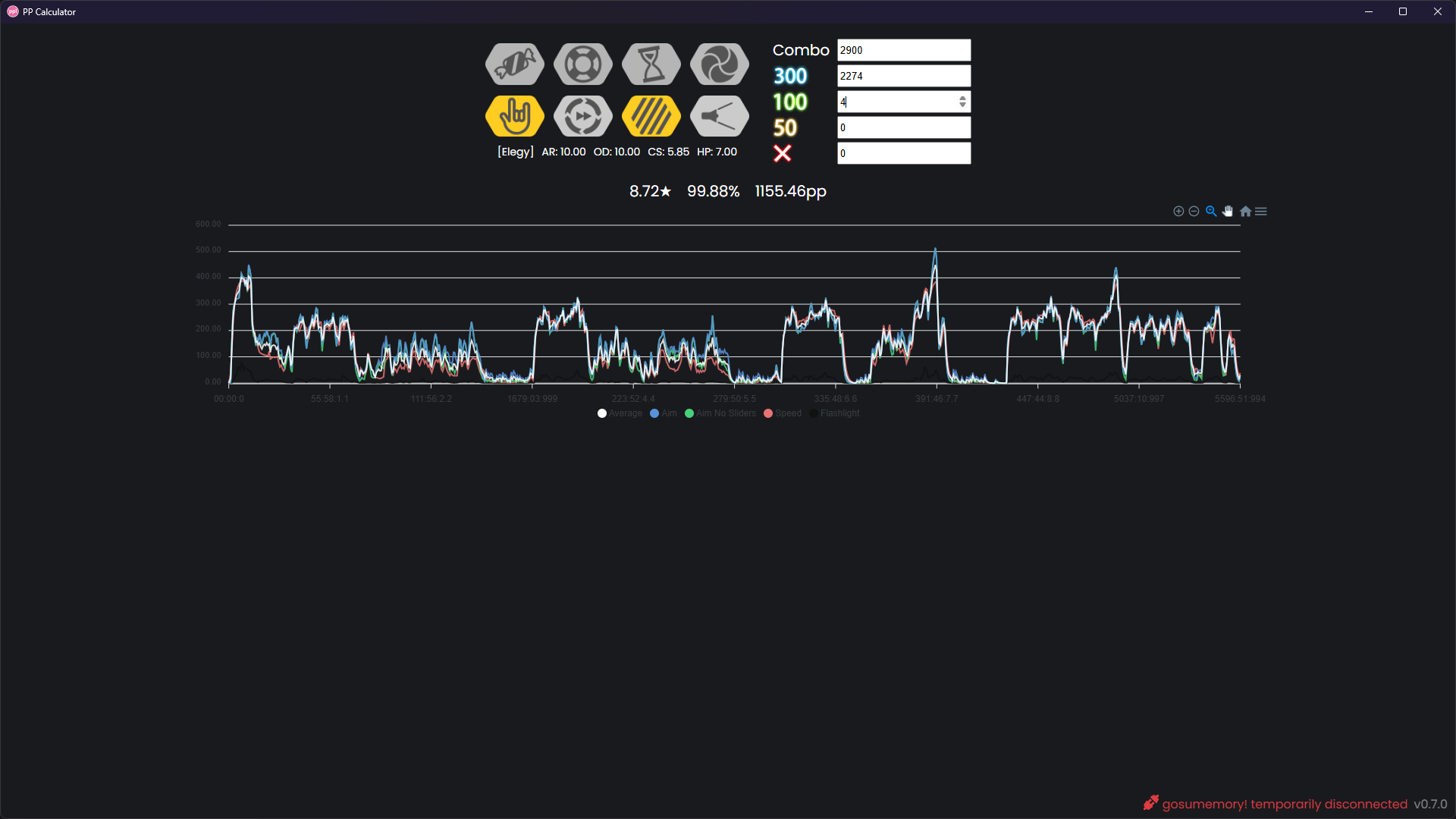This screenshot has width=1456, height=819.
Task: Select the chart panning hand tool
Action: coord(1228,212)
